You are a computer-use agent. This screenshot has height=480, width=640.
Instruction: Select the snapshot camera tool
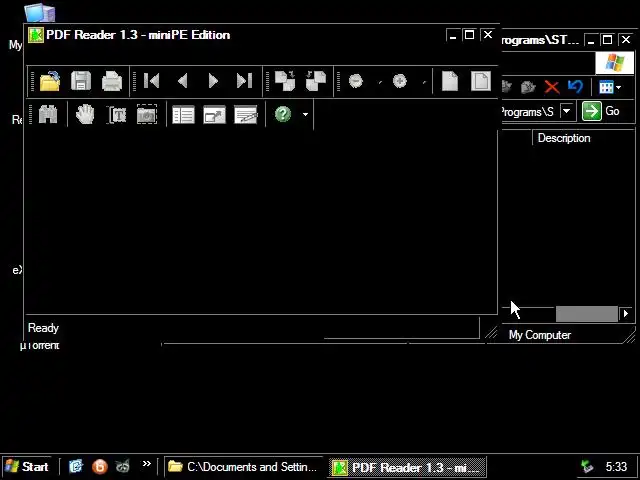pyautogui.click(x=147, y=114)
